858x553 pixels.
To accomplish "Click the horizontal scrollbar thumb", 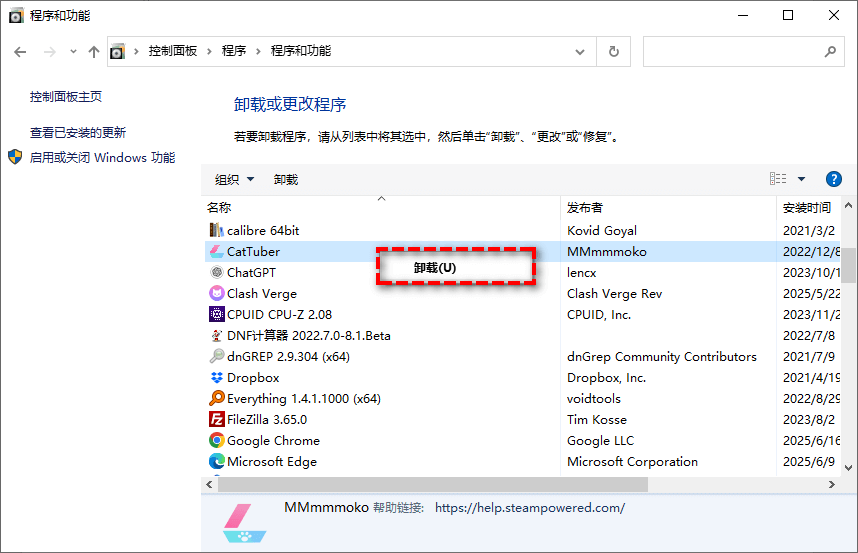I will click(x=433, y=484).
